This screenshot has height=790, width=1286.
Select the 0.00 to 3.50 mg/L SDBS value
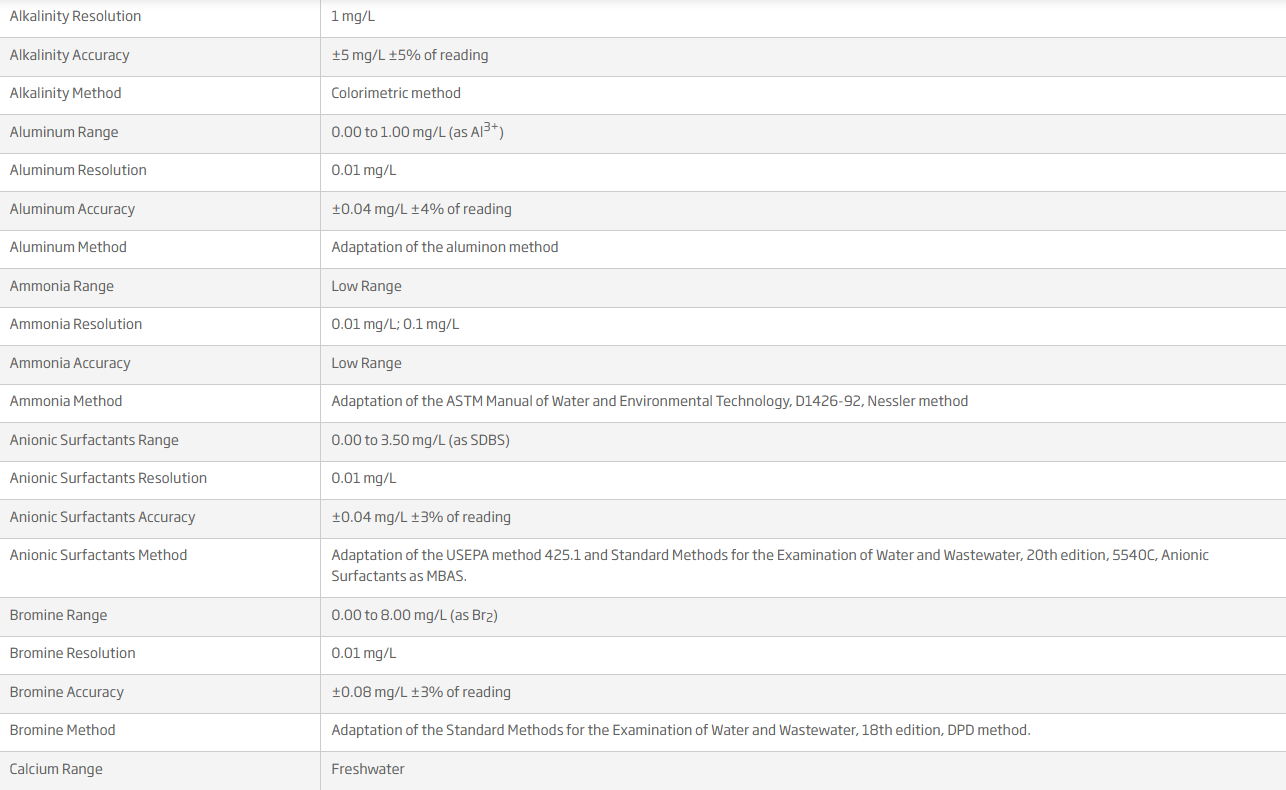click(x=420, y=440)
